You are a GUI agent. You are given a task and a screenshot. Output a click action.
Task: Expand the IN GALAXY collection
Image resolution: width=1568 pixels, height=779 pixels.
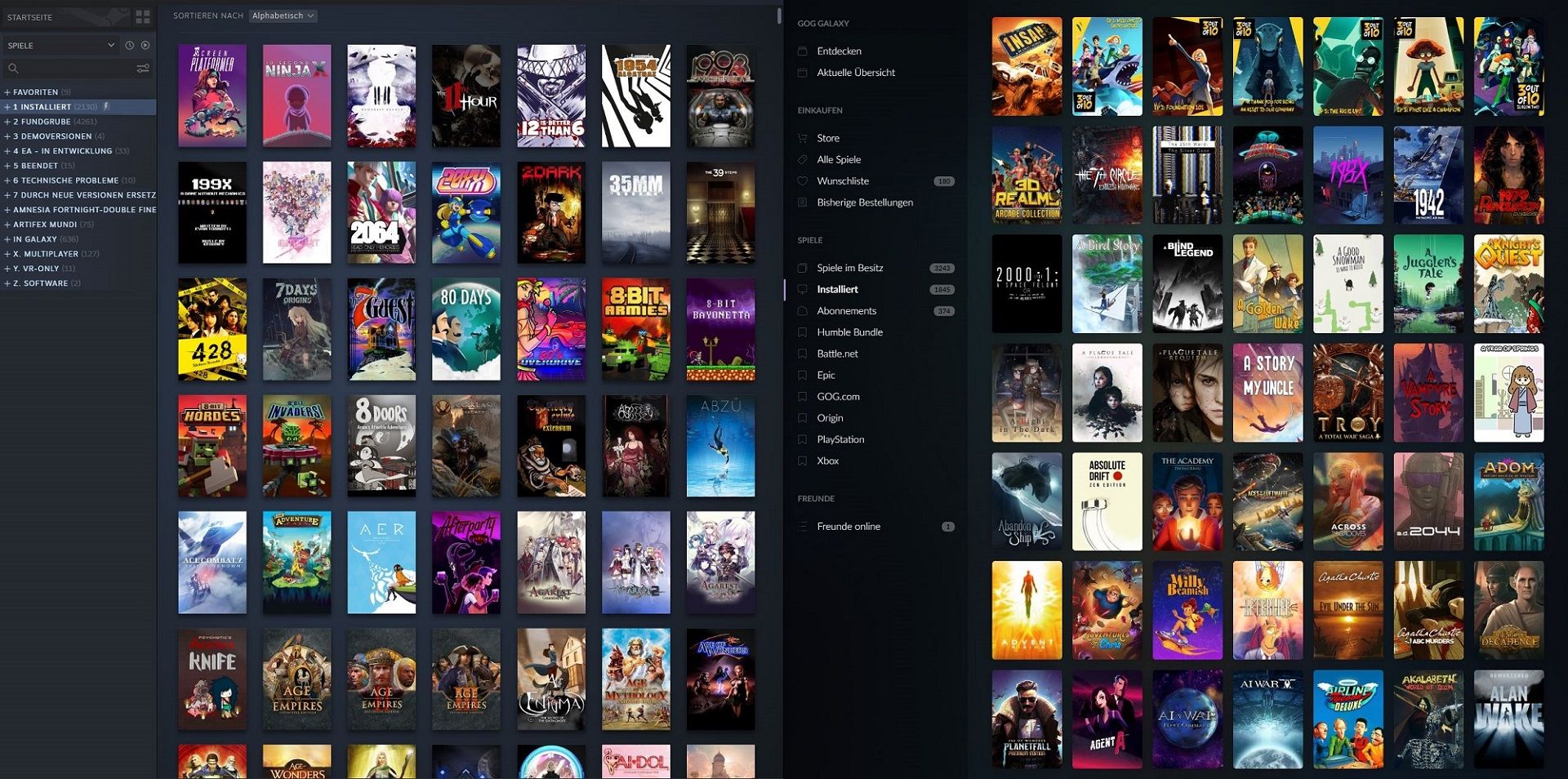[7, 239]
